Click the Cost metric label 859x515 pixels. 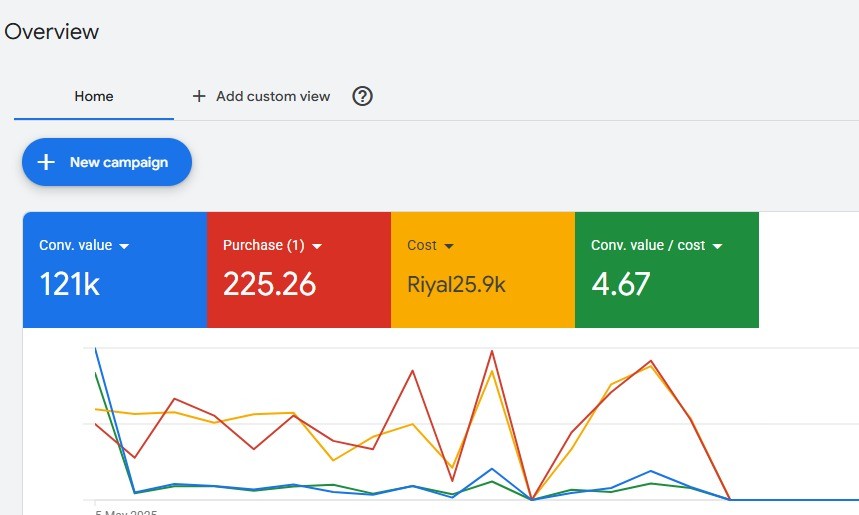(x=422, y=246)
